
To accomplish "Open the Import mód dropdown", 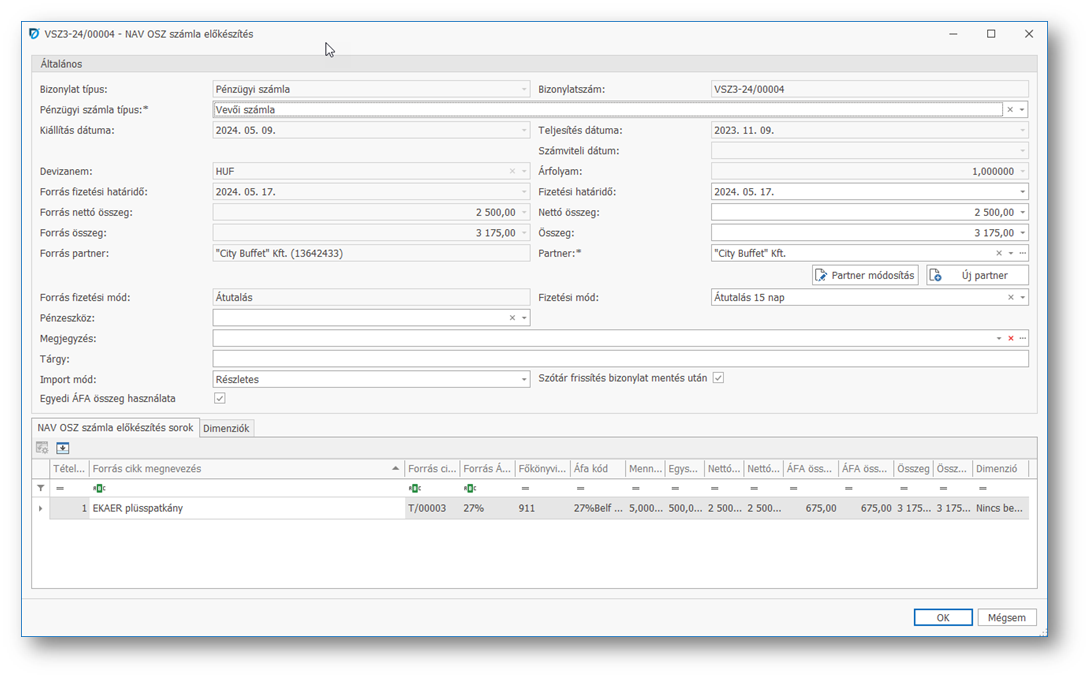I will 524,380.
